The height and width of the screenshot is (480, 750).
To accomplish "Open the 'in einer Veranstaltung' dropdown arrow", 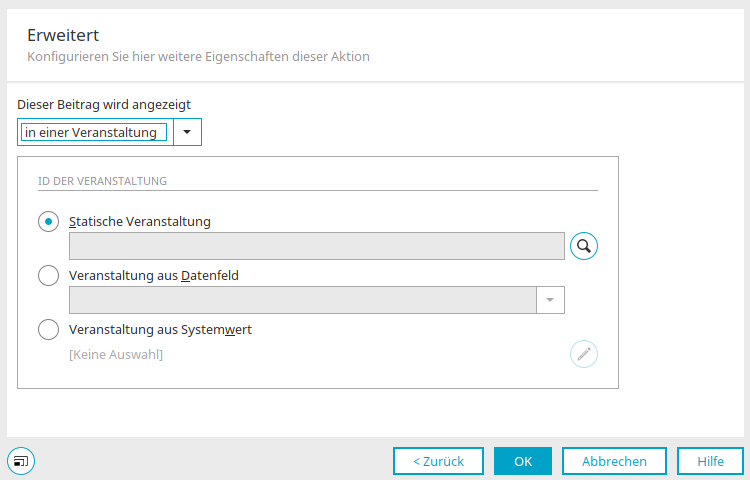I will click(187, 132).
